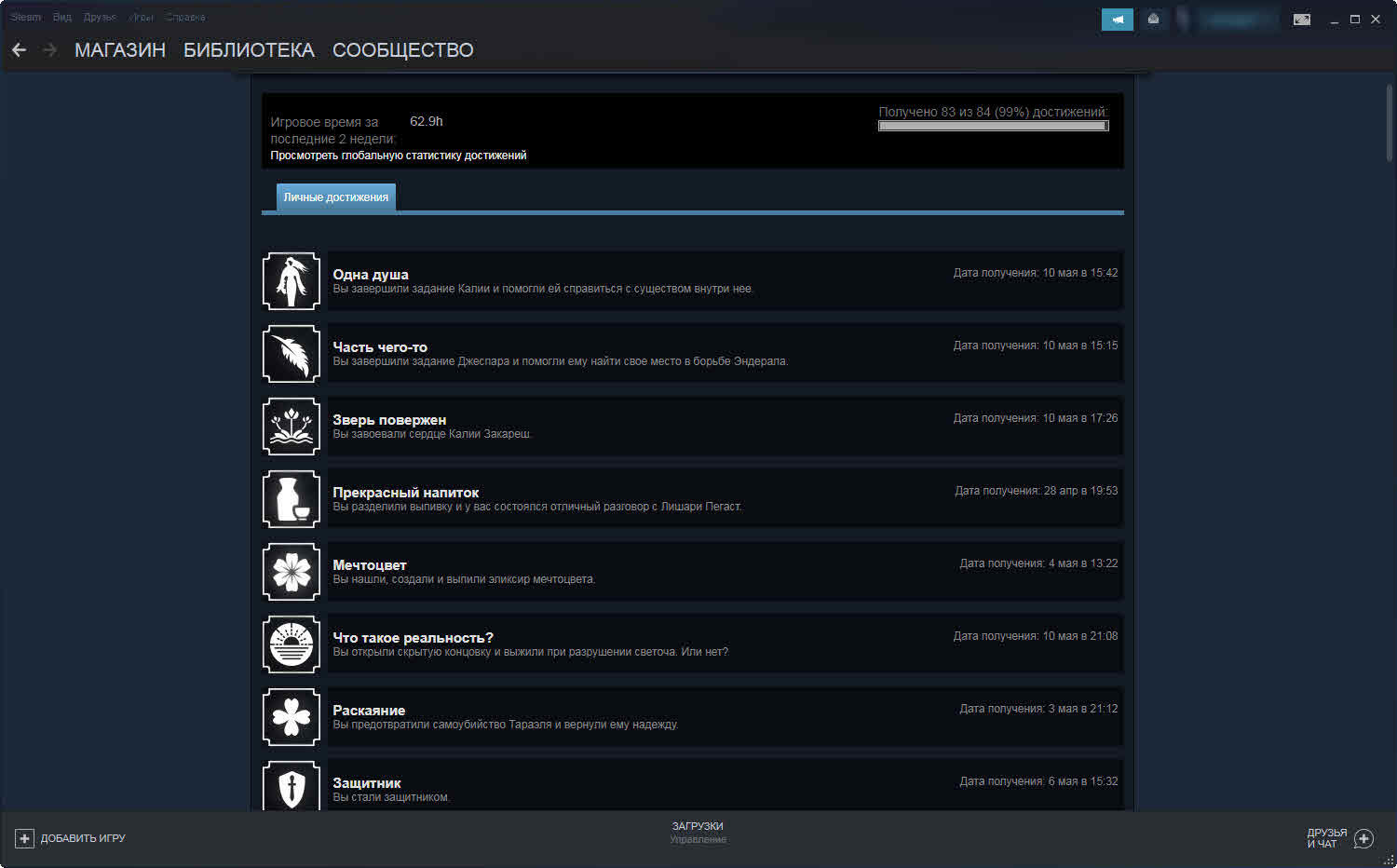Open the Вид menu
Screen dimensions: 1397x868
click(x=61, y=18)
